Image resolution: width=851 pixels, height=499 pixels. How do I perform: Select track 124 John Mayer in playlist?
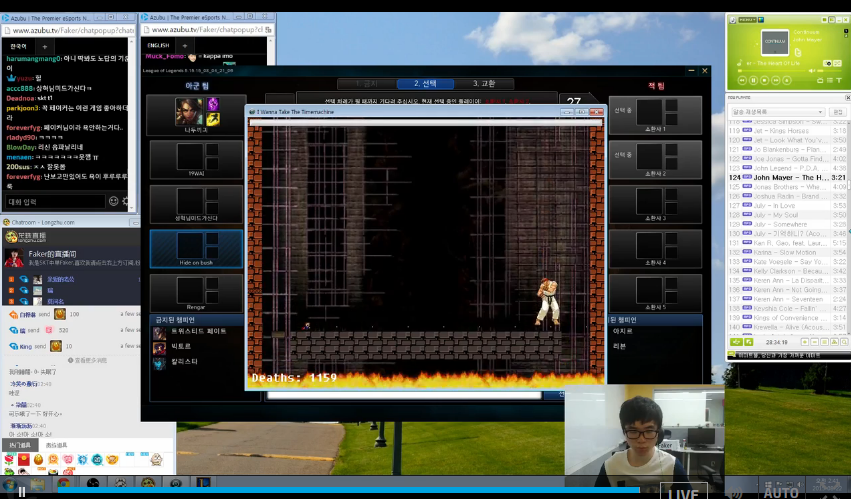pos(786,178)
